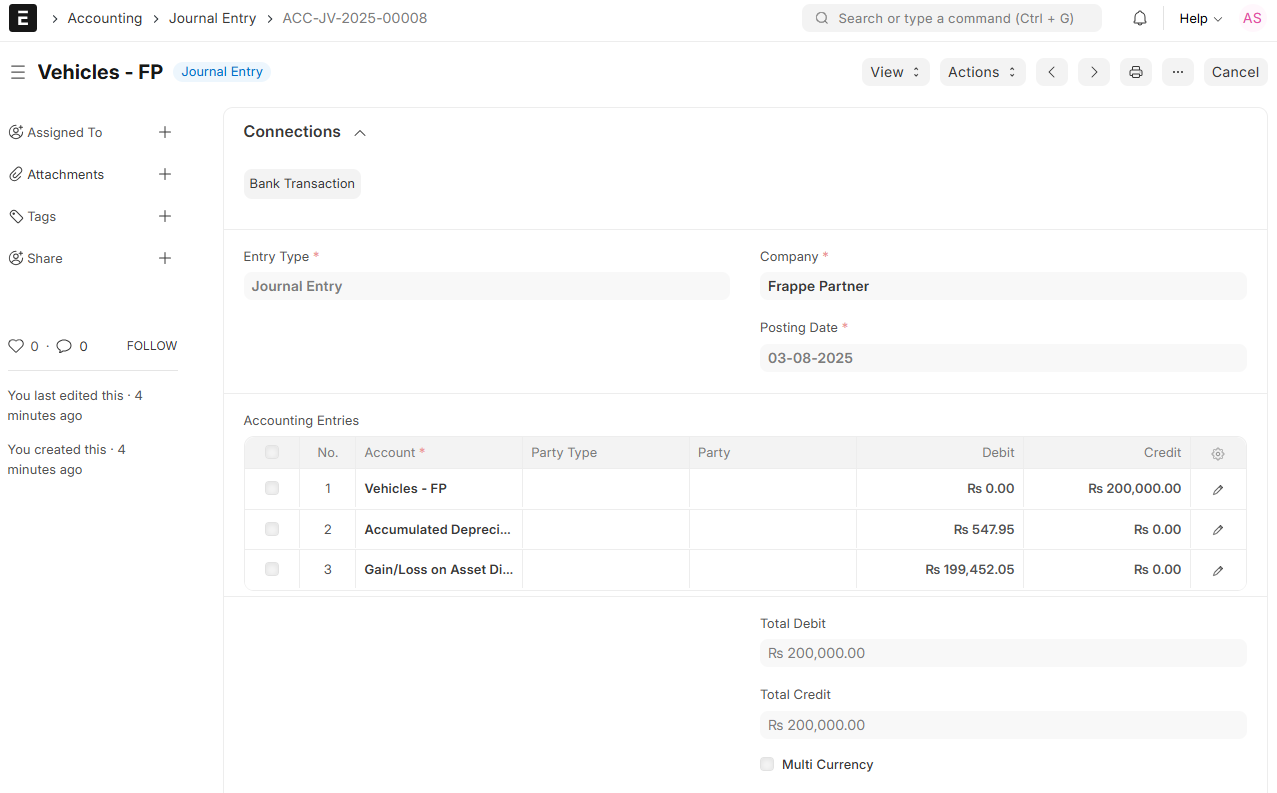Print this journal entry via printer icon

[1135, 72]
